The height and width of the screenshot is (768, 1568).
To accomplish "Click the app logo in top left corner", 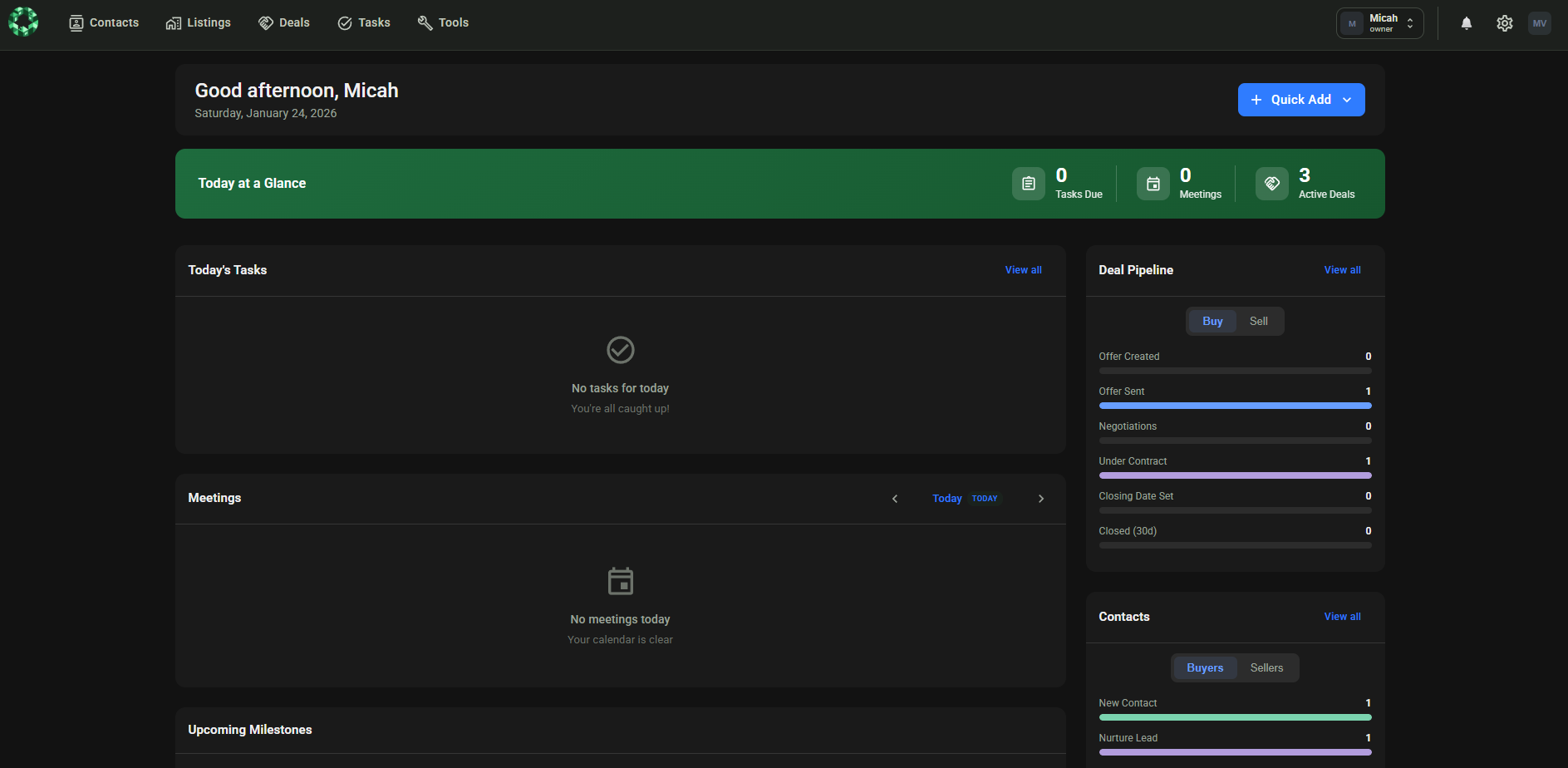I will point(22,22).
